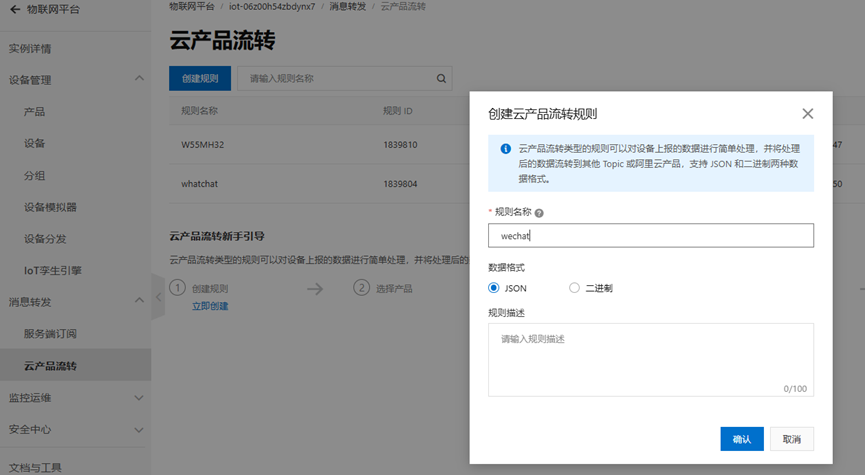Click the 确认 button

(x=741, y=439)
